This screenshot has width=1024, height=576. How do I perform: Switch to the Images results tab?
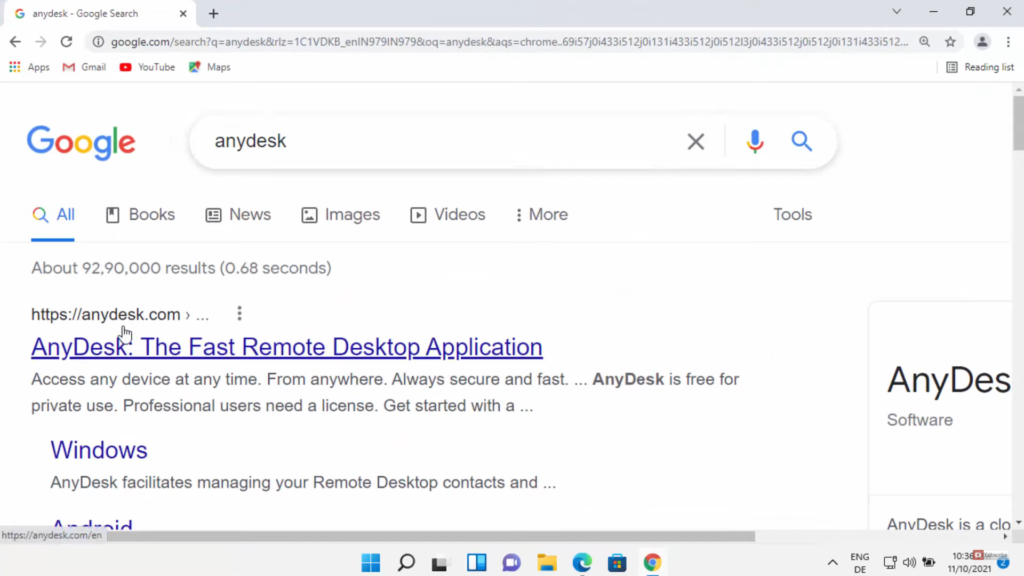[x=341, y=214]
